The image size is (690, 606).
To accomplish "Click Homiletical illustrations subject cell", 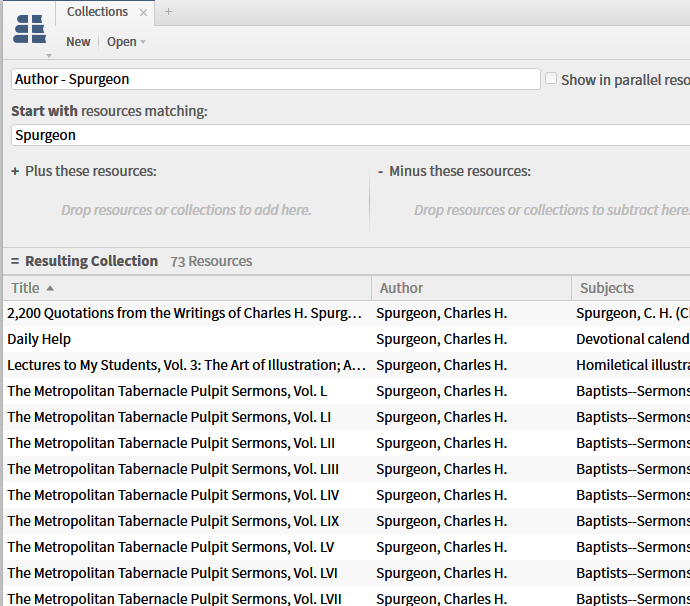I will coord(633,365).
